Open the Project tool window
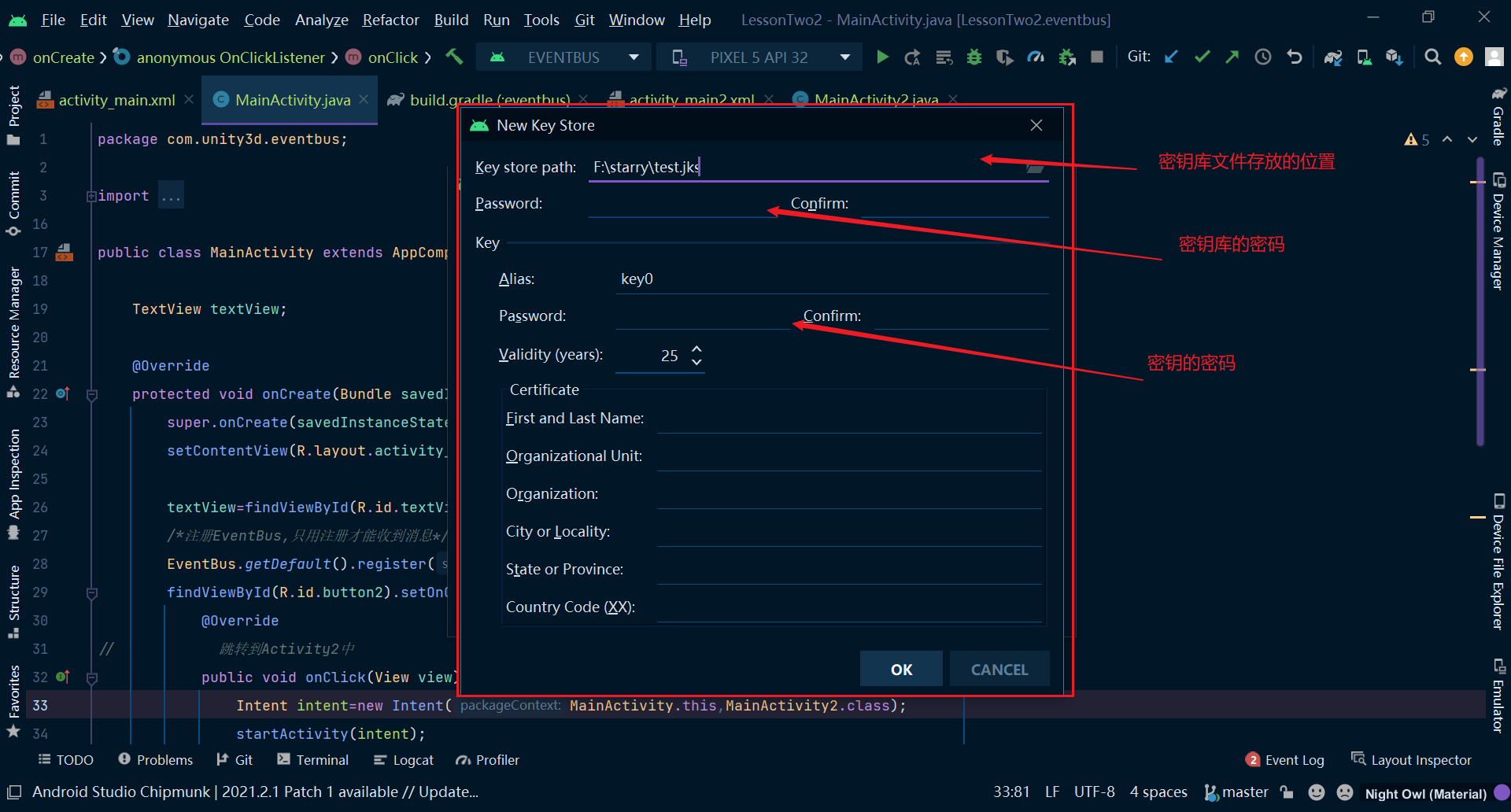 coord(13,116)
